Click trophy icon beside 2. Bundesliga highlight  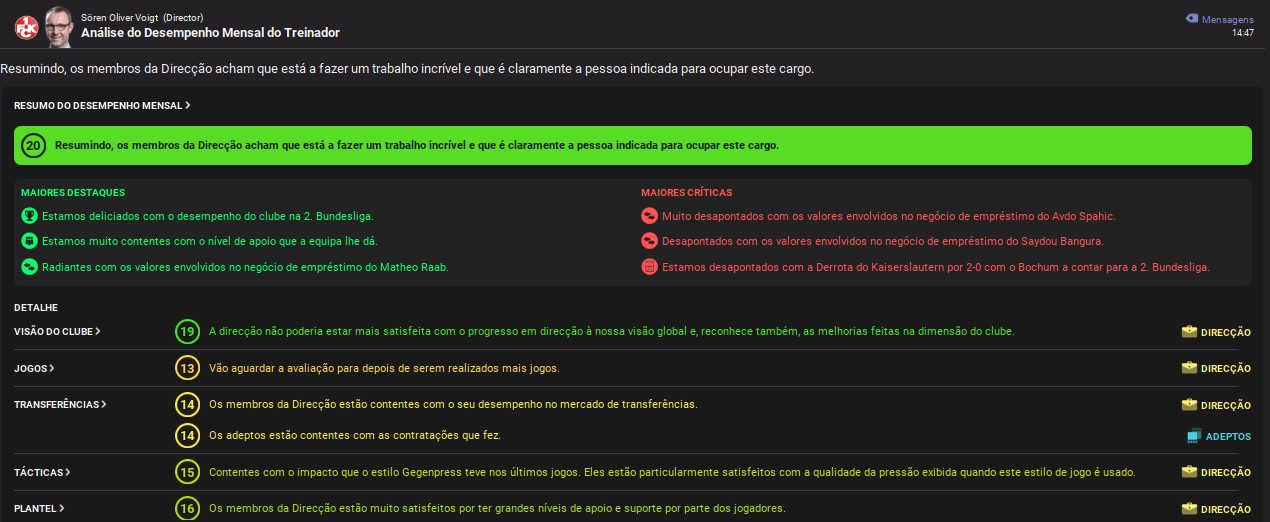tap(29, 215)
